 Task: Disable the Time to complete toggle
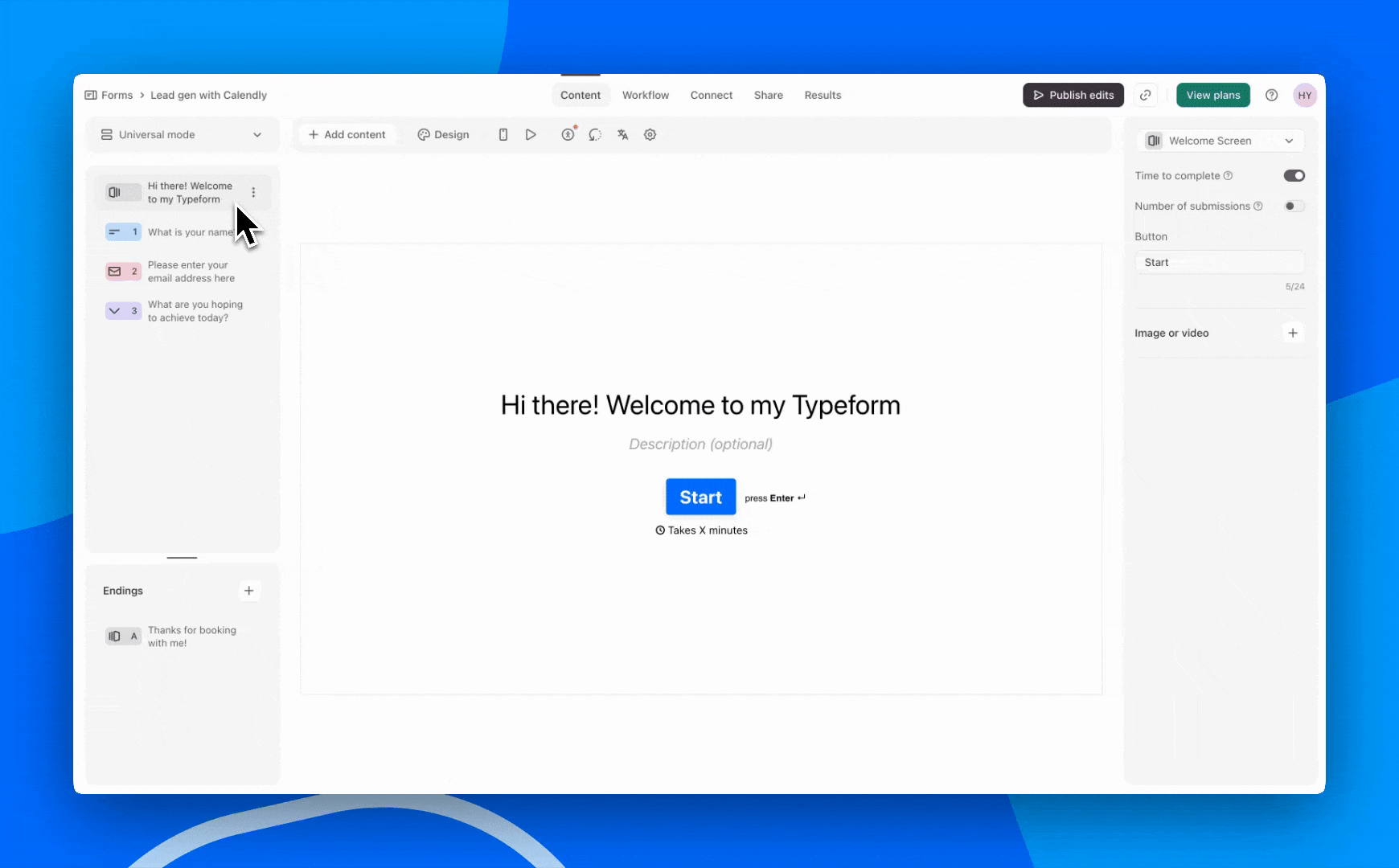coord(1293,175)
